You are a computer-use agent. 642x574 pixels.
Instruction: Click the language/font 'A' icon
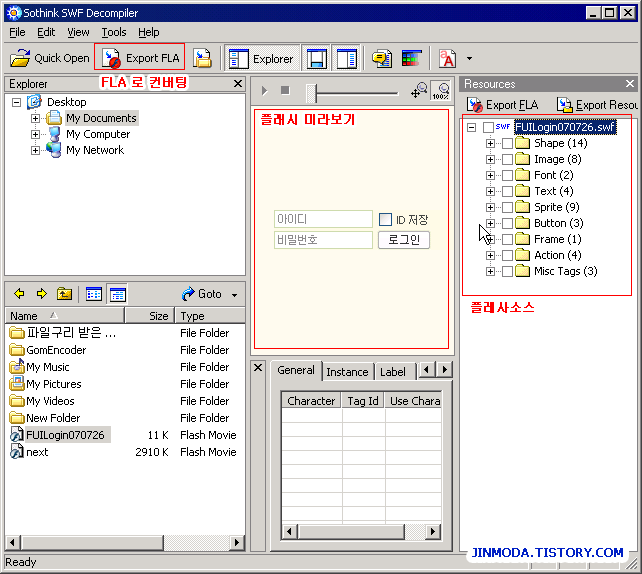click(447, 59)
